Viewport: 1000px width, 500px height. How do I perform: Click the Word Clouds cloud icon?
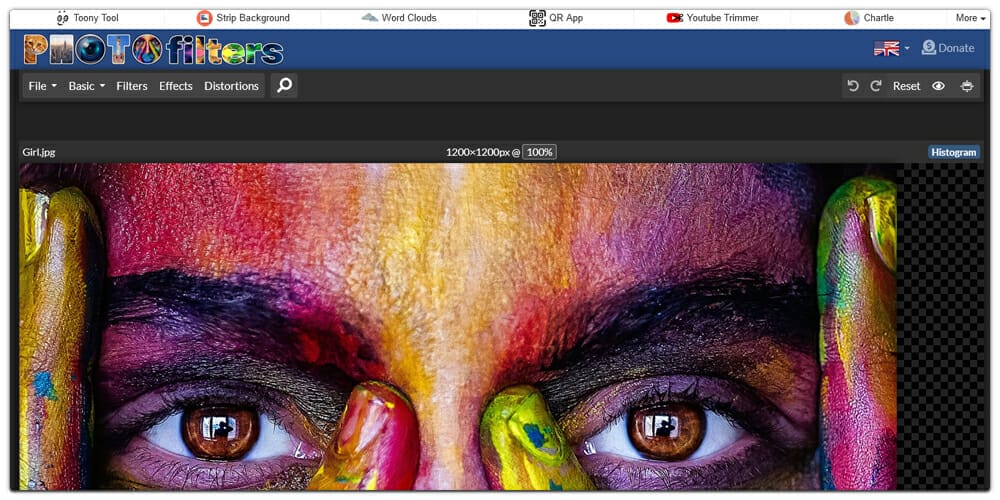click(370, 18)
